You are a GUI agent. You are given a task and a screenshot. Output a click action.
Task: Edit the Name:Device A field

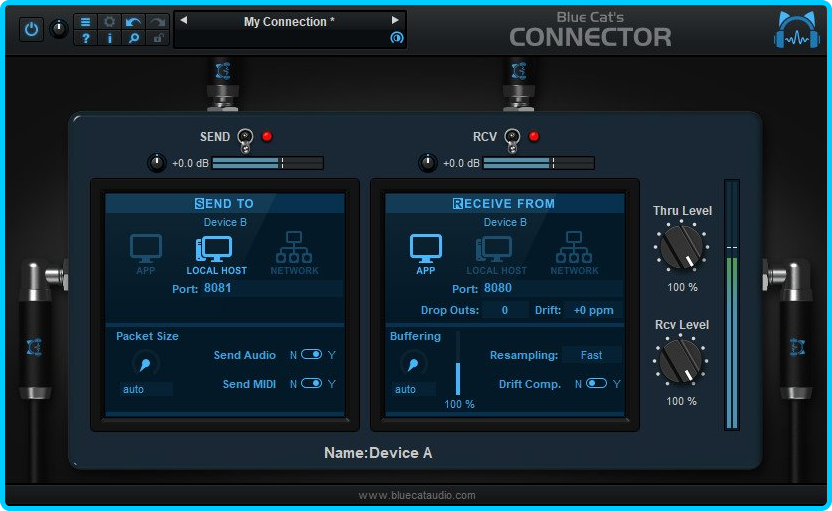[378, 453]
